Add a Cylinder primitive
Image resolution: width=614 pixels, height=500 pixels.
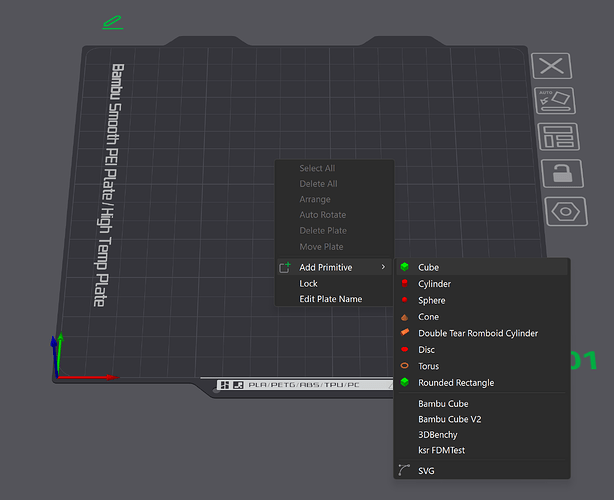pos(482,283)
